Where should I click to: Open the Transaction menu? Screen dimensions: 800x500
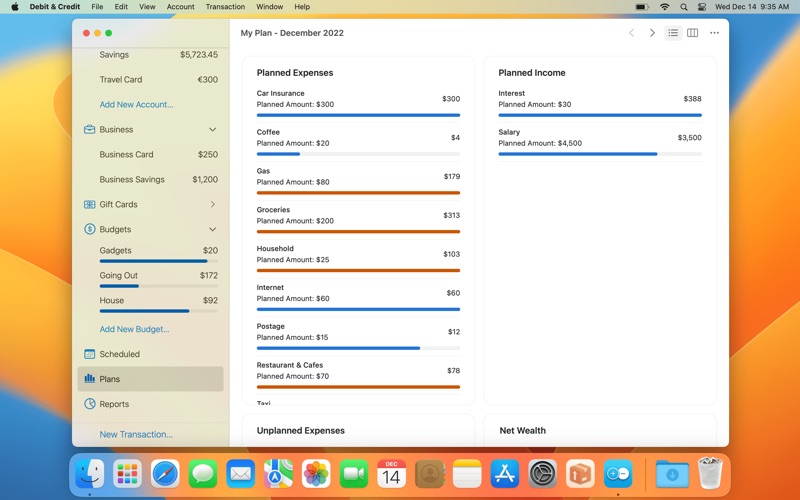[225, 7]
